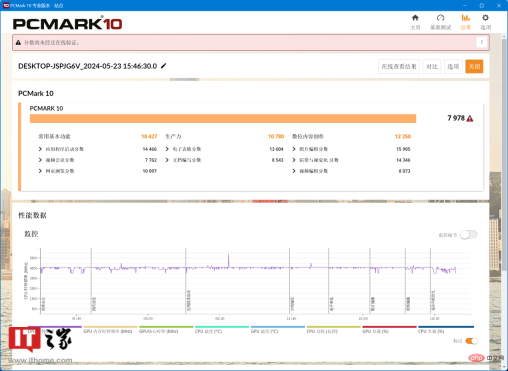The height and width of the screenshot is (371, 508).
Task: Click the orange 关闭 close result button
Action: click(x=474, y=66)
